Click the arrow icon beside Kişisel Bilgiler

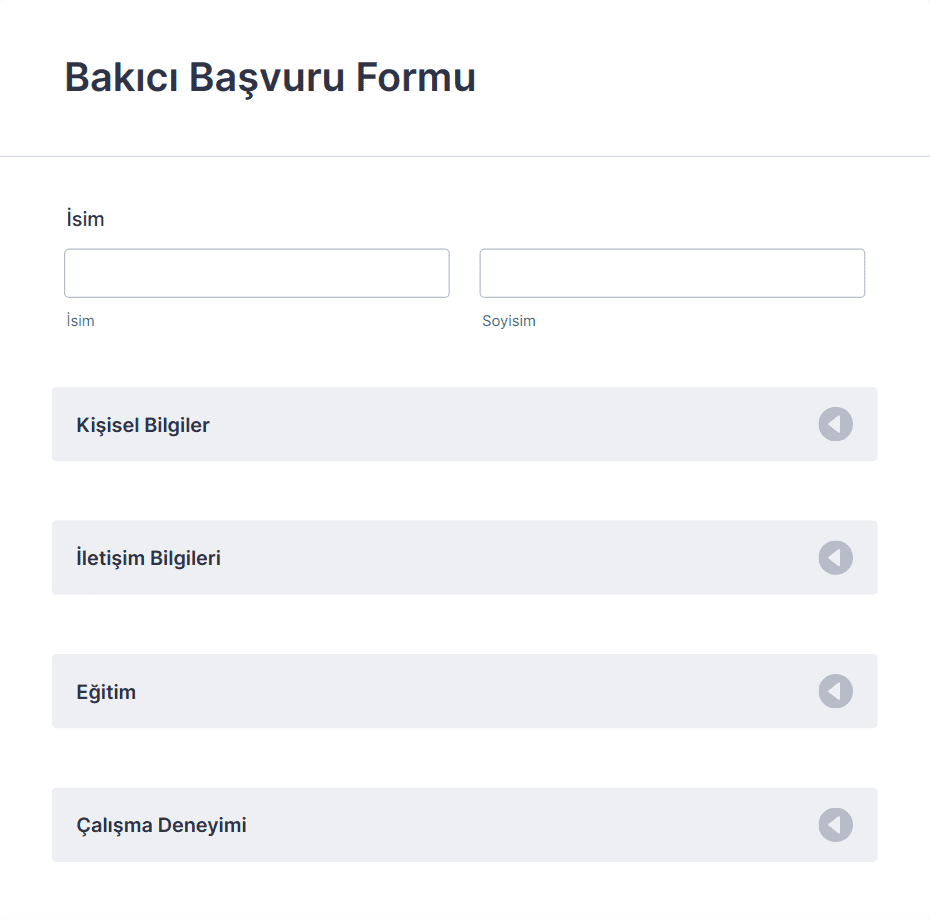[x=835, y=424]
